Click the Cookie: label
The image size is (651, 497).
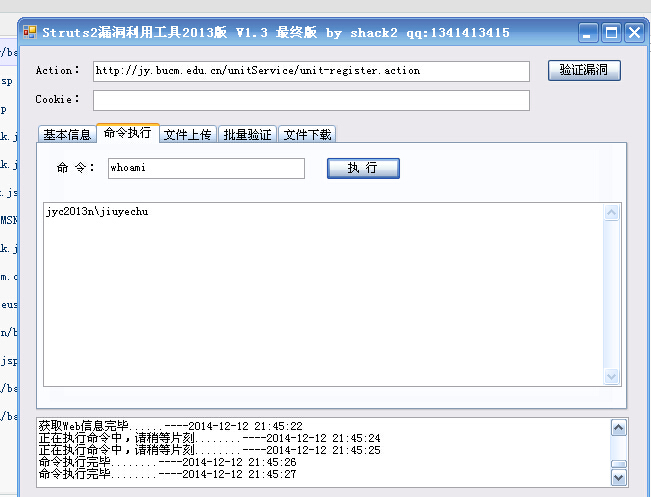pos(57,99)
